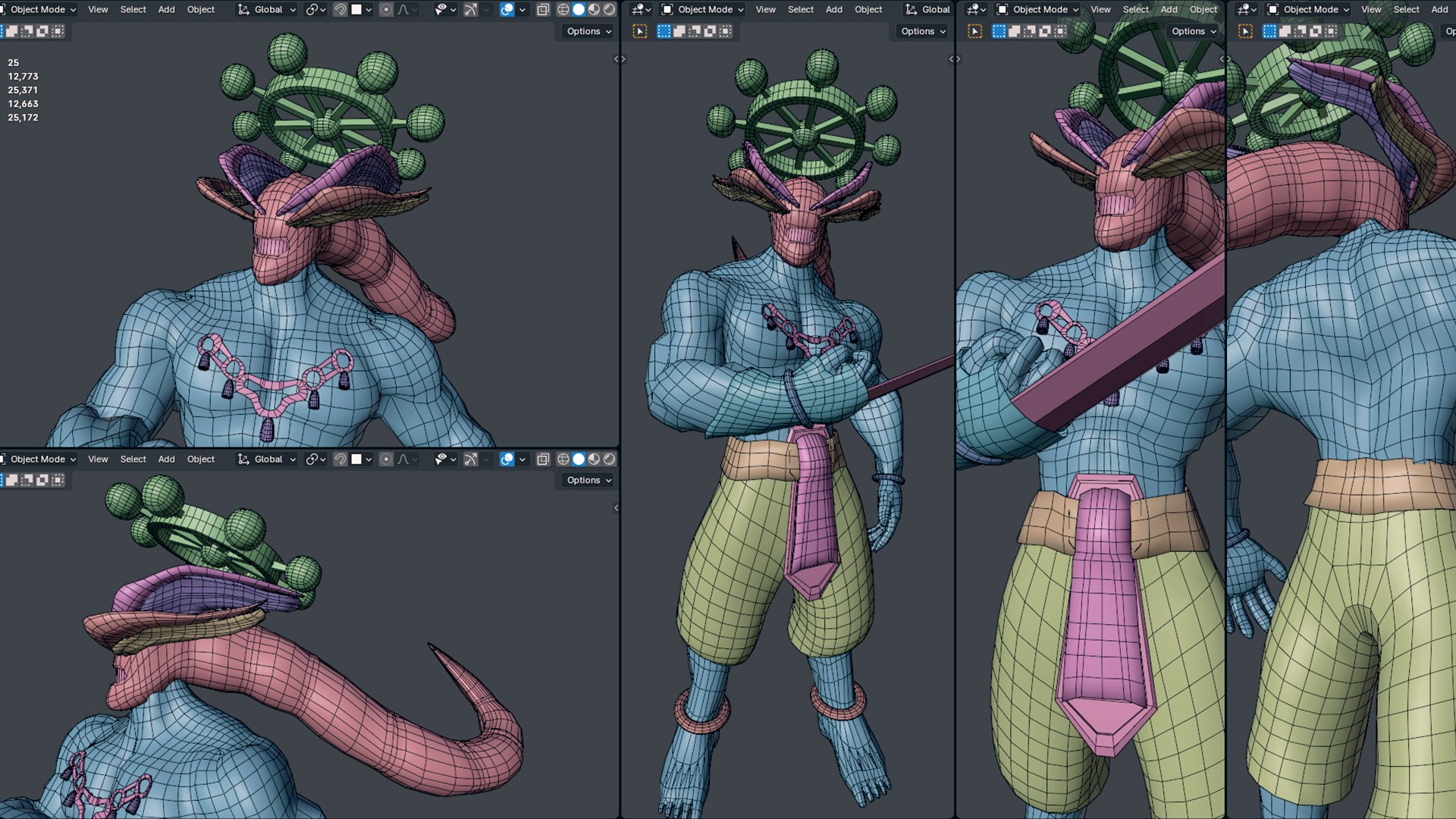Image resolution: width=1456 pixels, height=819 pixels.
Task: Enable rendered shading in bottom-left viewport
Action: [609, 460]
